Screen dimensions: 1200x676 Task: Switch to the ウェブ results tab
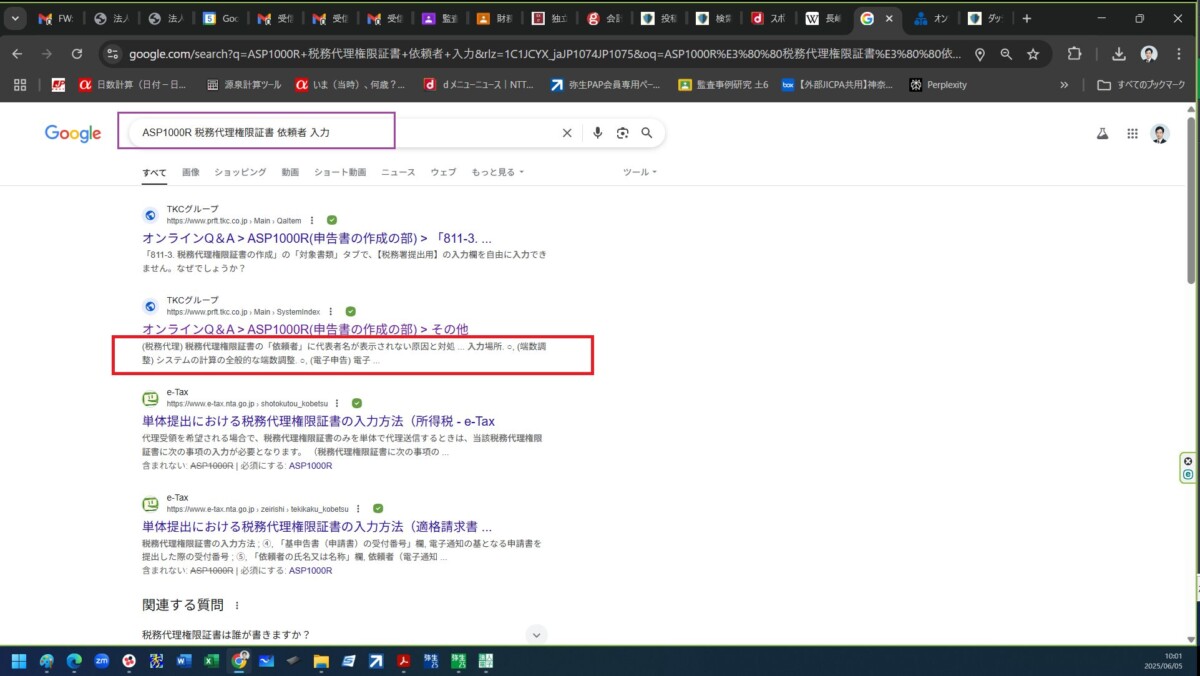(x=443, y=172)
